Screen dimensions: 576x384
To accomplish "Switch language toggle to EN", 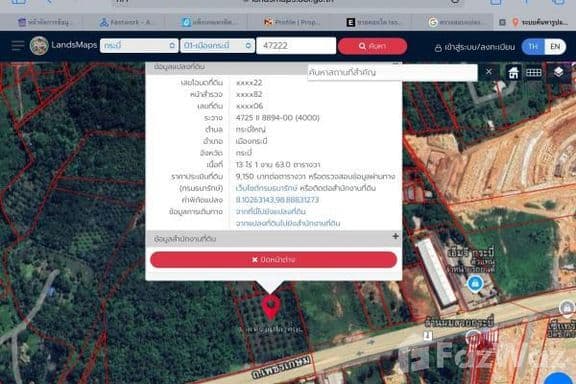I will click(555, 47).
